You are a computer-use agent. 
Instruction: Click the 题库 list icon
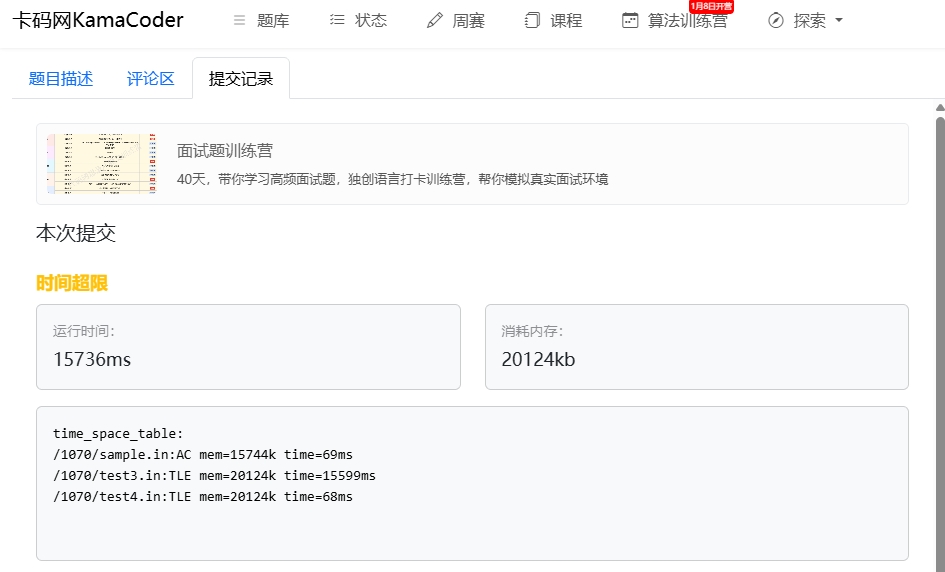tap(239, 20)
